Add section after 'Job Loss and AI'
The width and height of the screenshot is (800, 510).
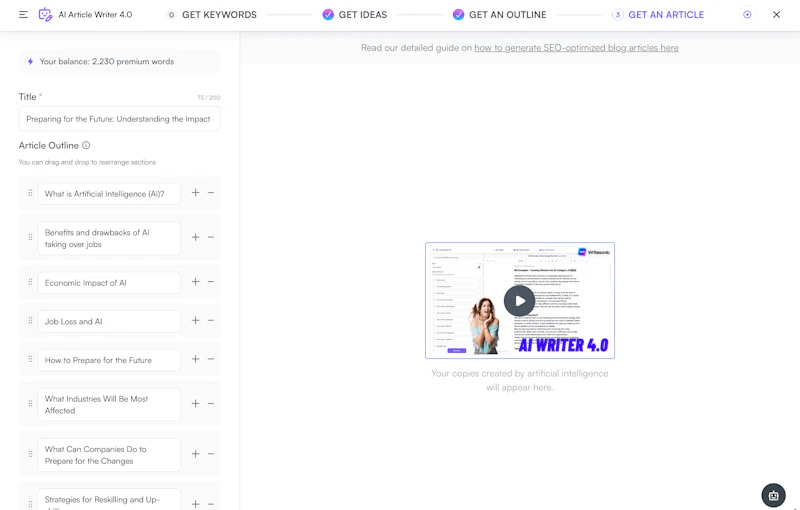(195, 320)
